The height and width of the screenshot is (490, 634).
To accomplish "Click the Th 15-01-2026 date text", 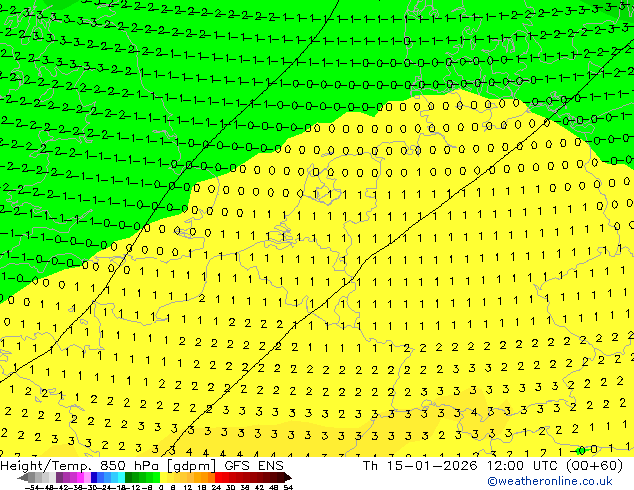I will [420, 466].
